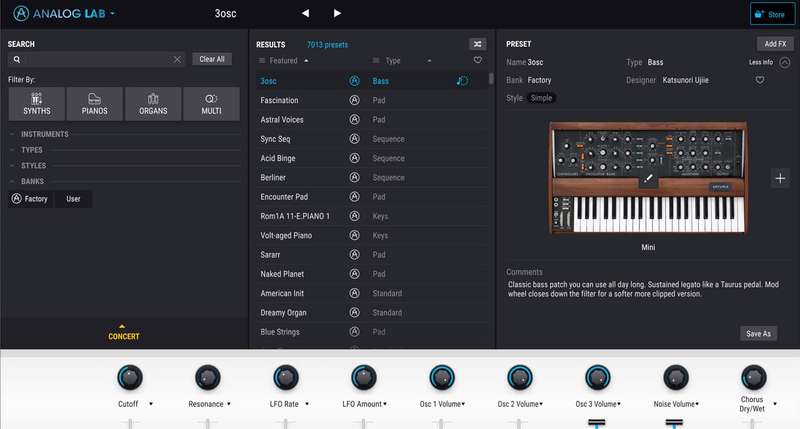Clear the search field with the X icon
The image size is (800, 429).
tap(177, 59)
